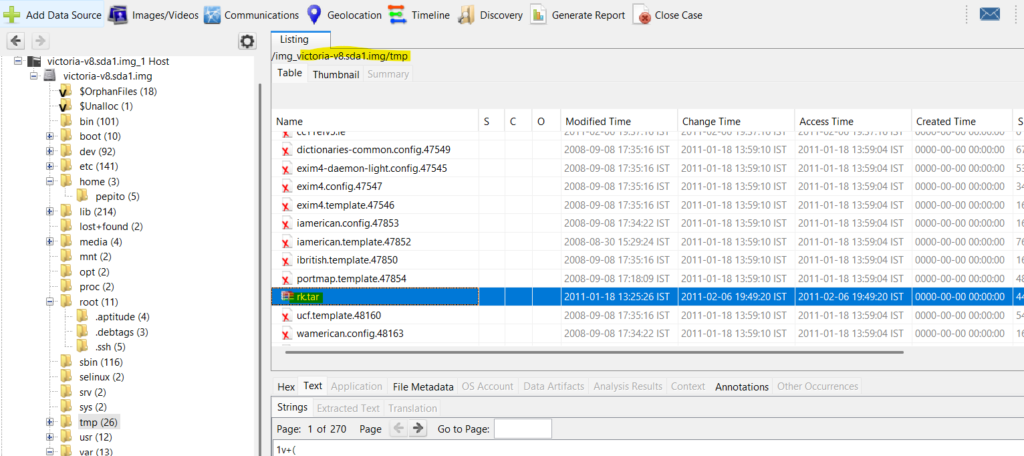Expand the dev (92) folder
The width and height of the screenshot is (1024, 456).
(50, 152)
